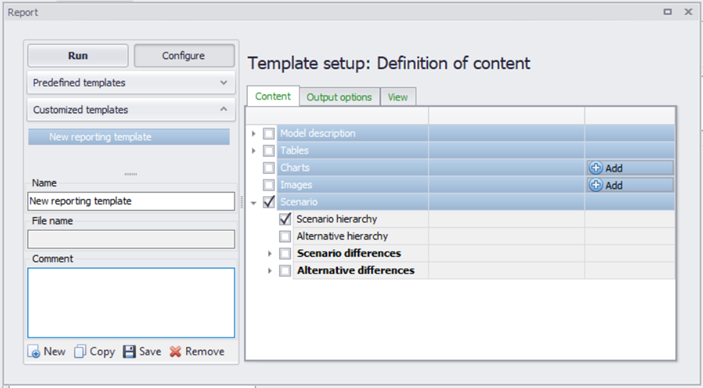
Task: Copy the selected reporting template
Action: tap(95, 352)
